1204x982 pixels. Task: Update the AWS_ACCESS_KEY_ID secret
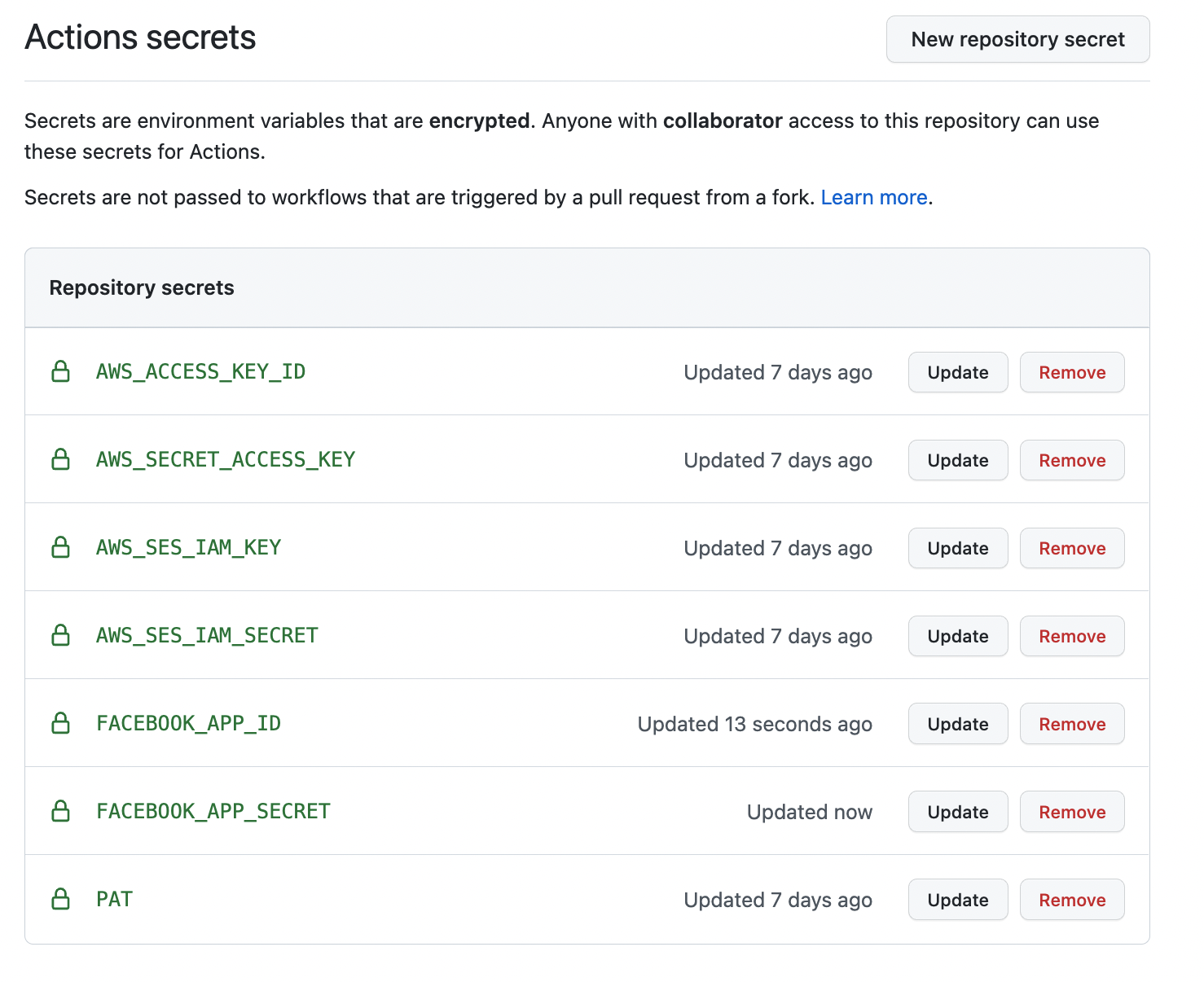957,372
